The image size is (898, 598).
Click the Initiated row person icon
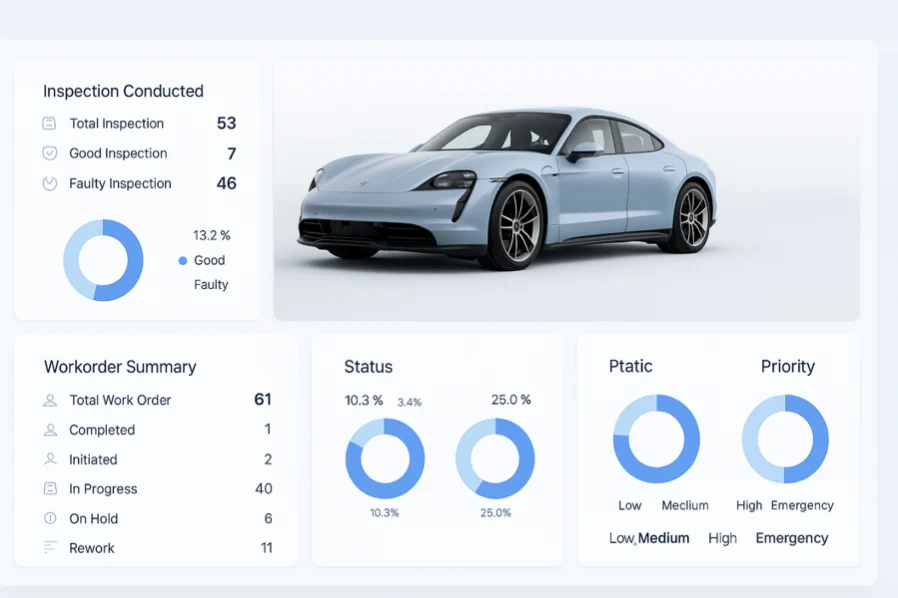pyautogui.click(x=50, y=459)
